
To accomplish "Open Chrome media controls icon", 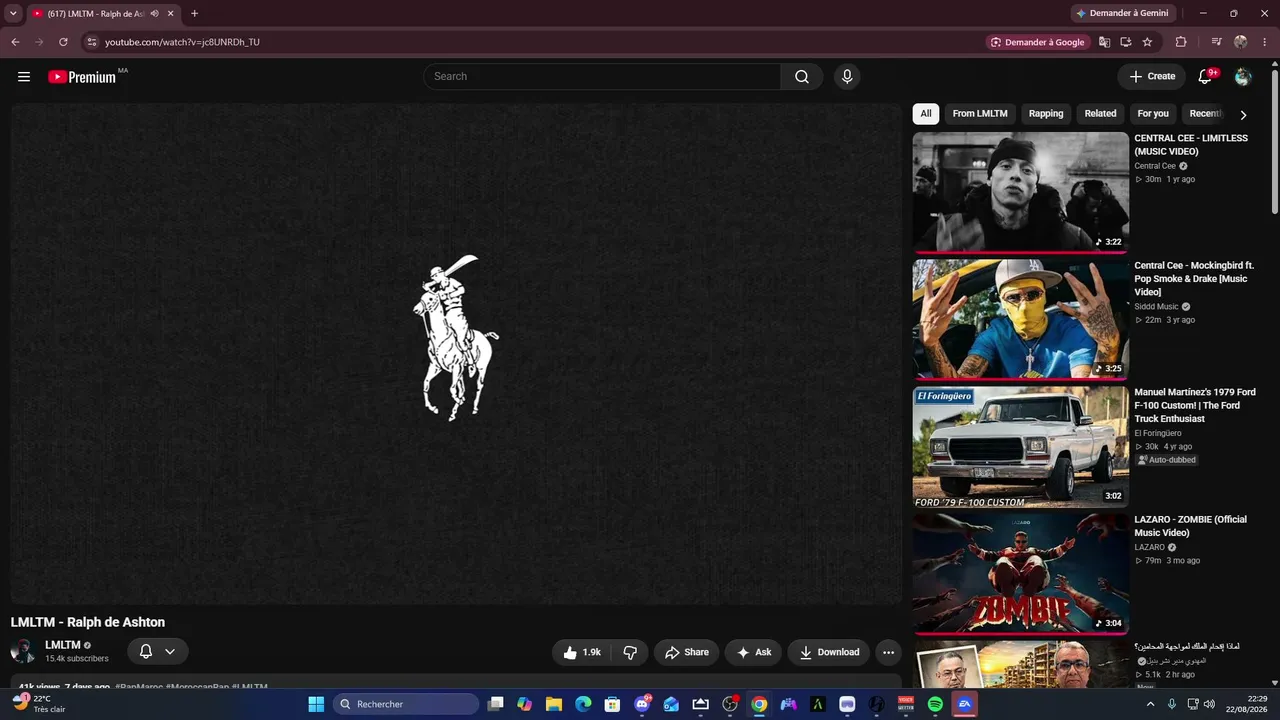I will tap(1217, 42).
